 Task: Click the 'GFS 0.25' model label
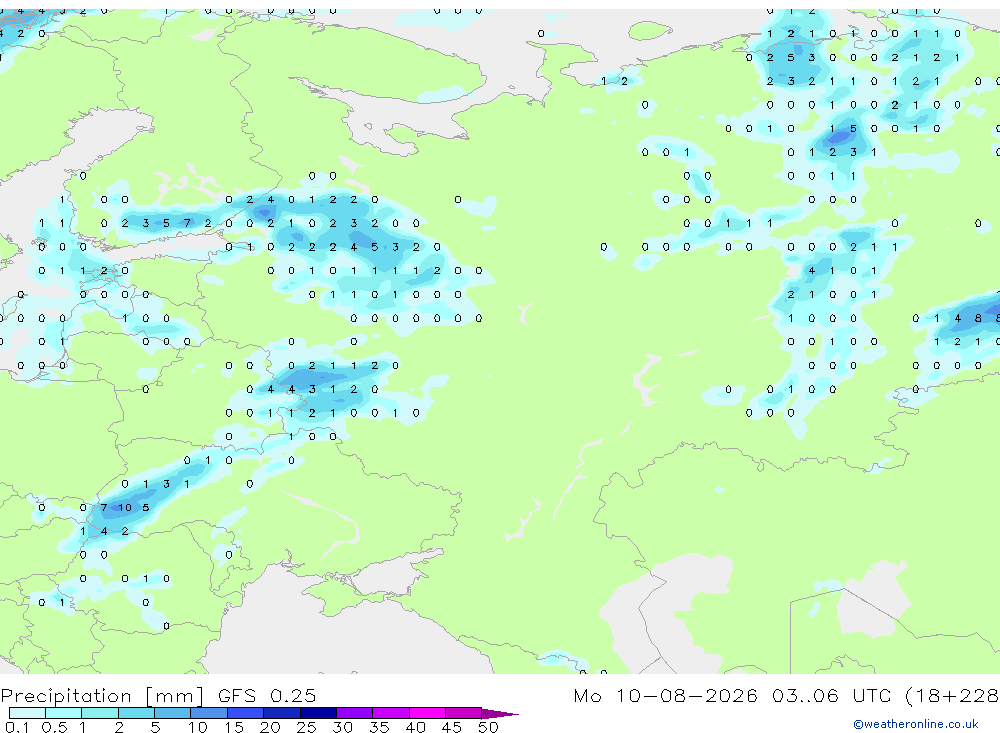267,695
